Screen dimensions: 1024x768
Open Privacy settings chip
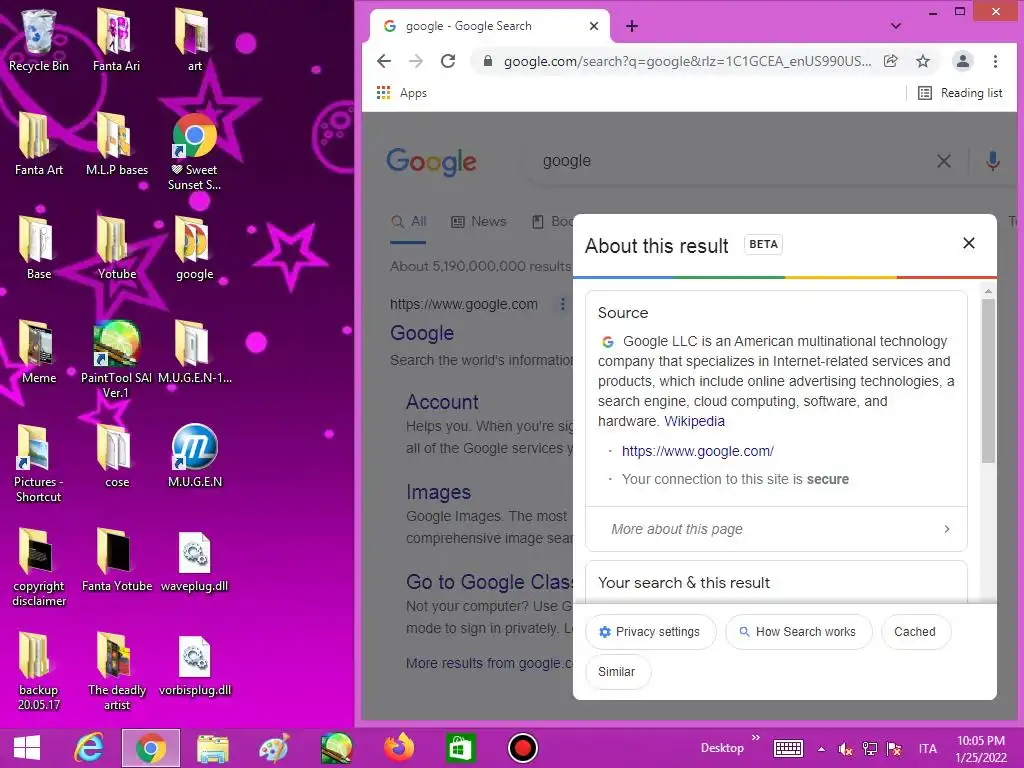click(650, 632)
